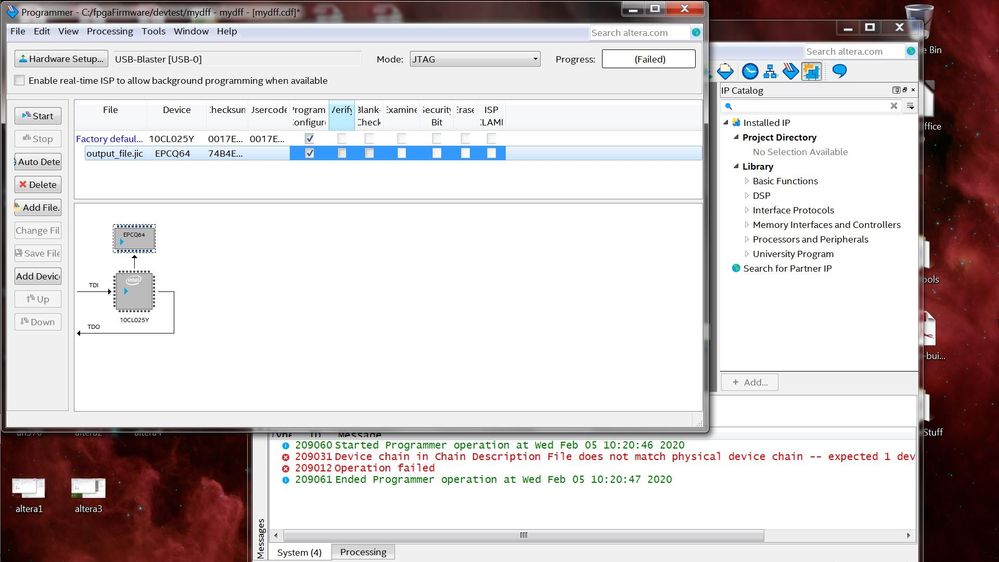Clear the IP Catalog search with the X icon
Screen dimensions: 999x562
click(894, 106)
